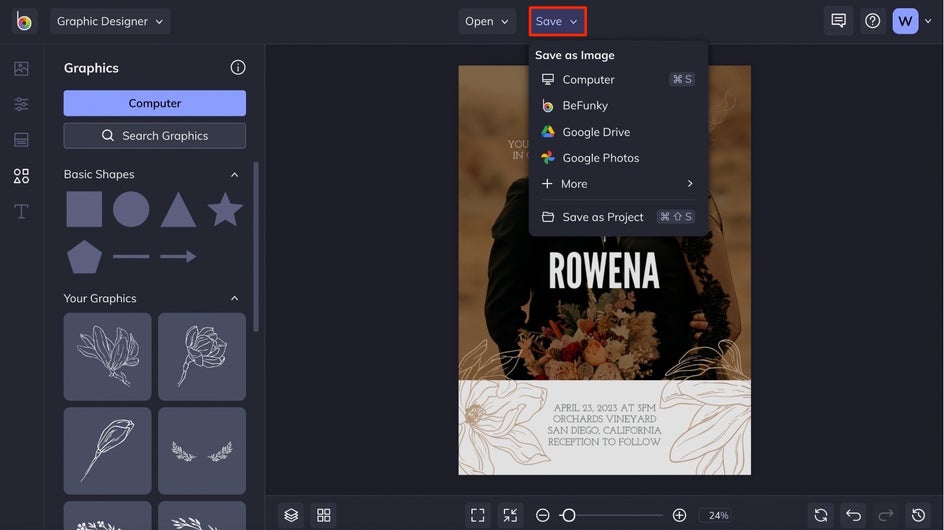Select the tulip stem graphic thumbnail

click(107, 450)
